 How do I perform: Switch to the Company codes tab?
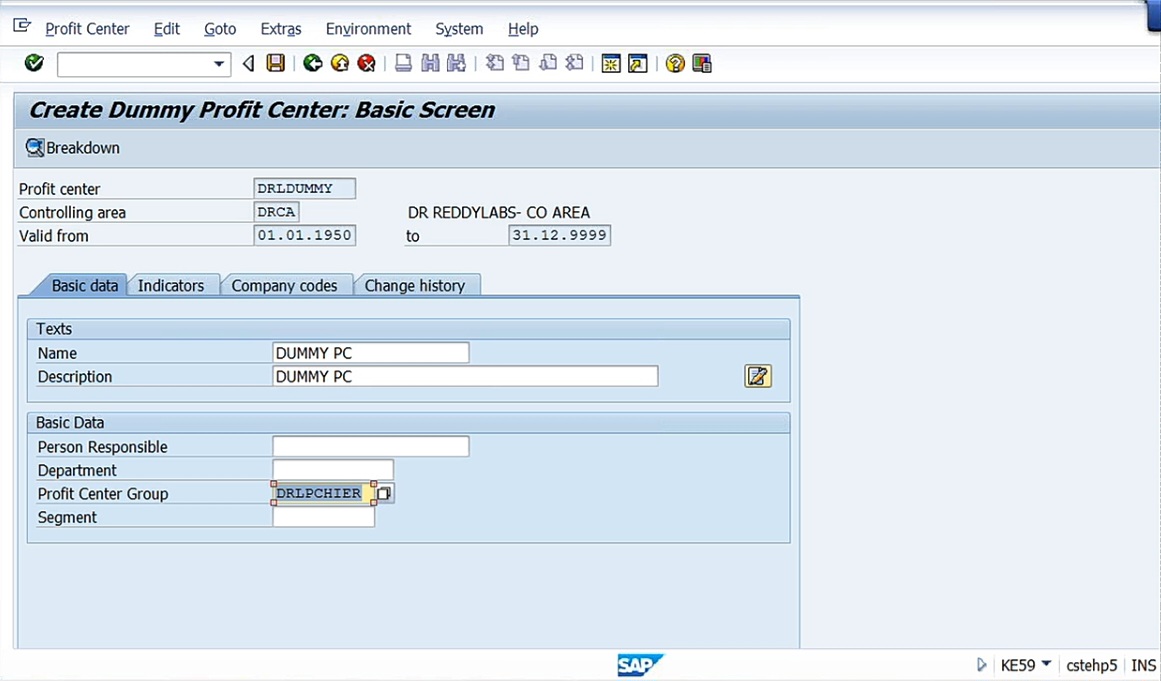[284, 286]
